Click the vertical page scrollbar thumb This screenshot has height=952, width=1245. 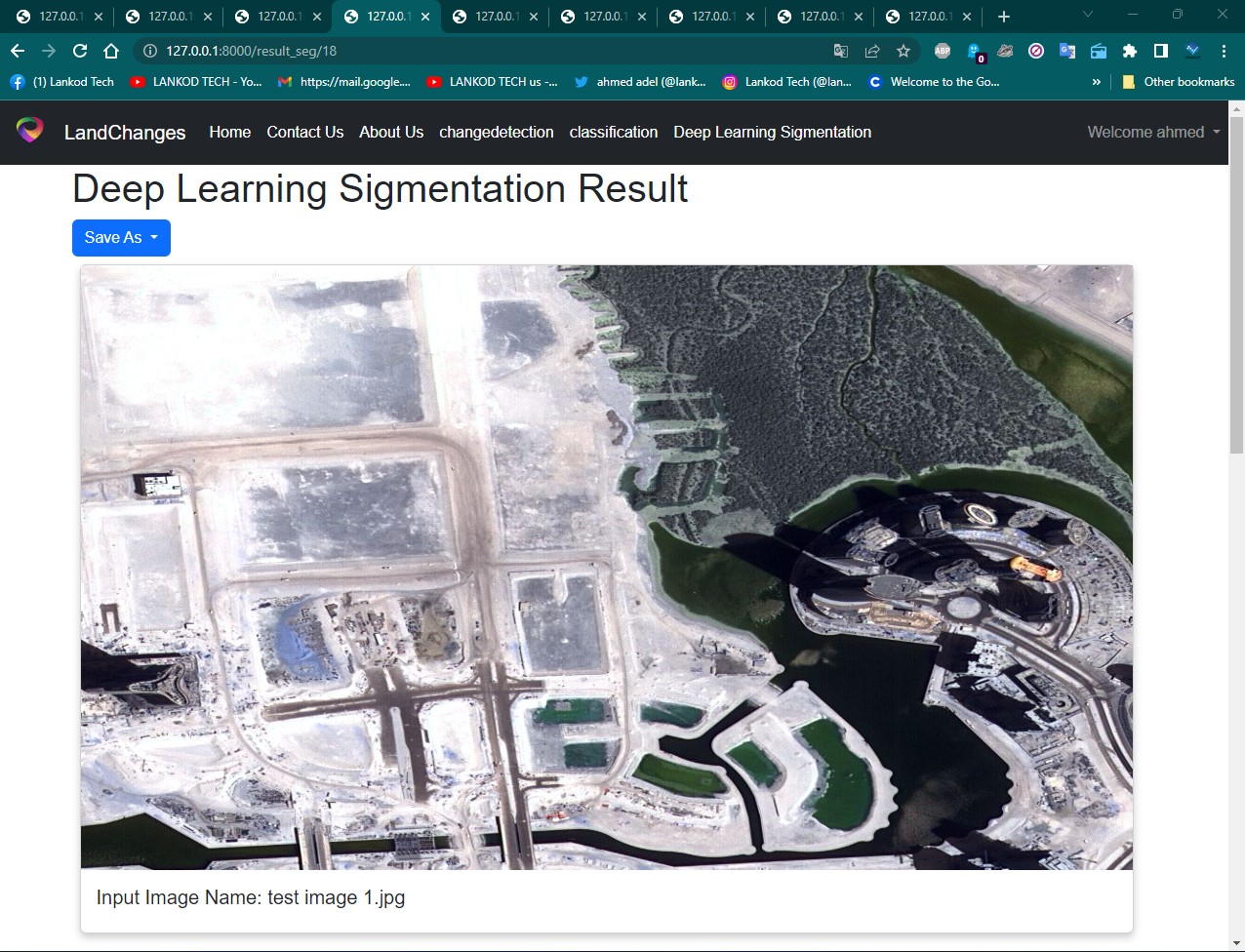(x=1236, y=283)
